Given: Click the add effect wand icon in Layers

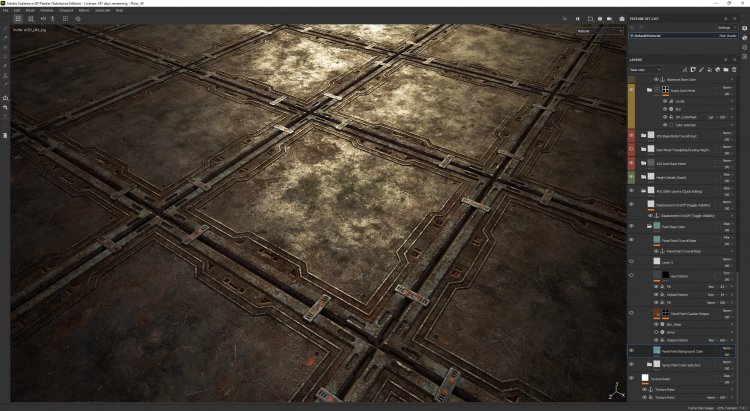Looking at the screenshot, I should pos(684,70).
